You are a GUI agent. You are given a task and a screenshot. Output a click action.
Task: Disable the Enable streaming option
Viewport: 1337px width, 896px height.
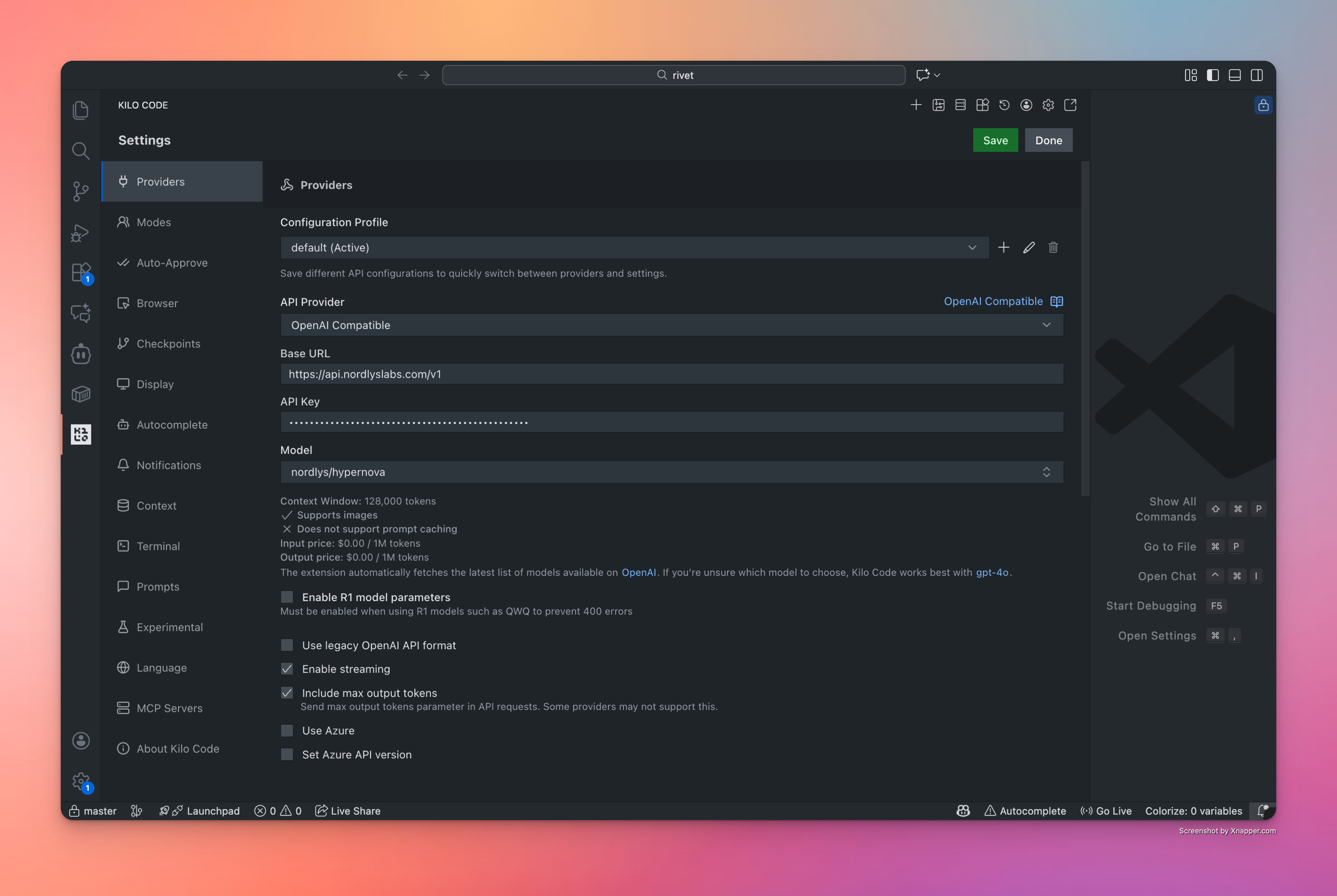point(287,669)
